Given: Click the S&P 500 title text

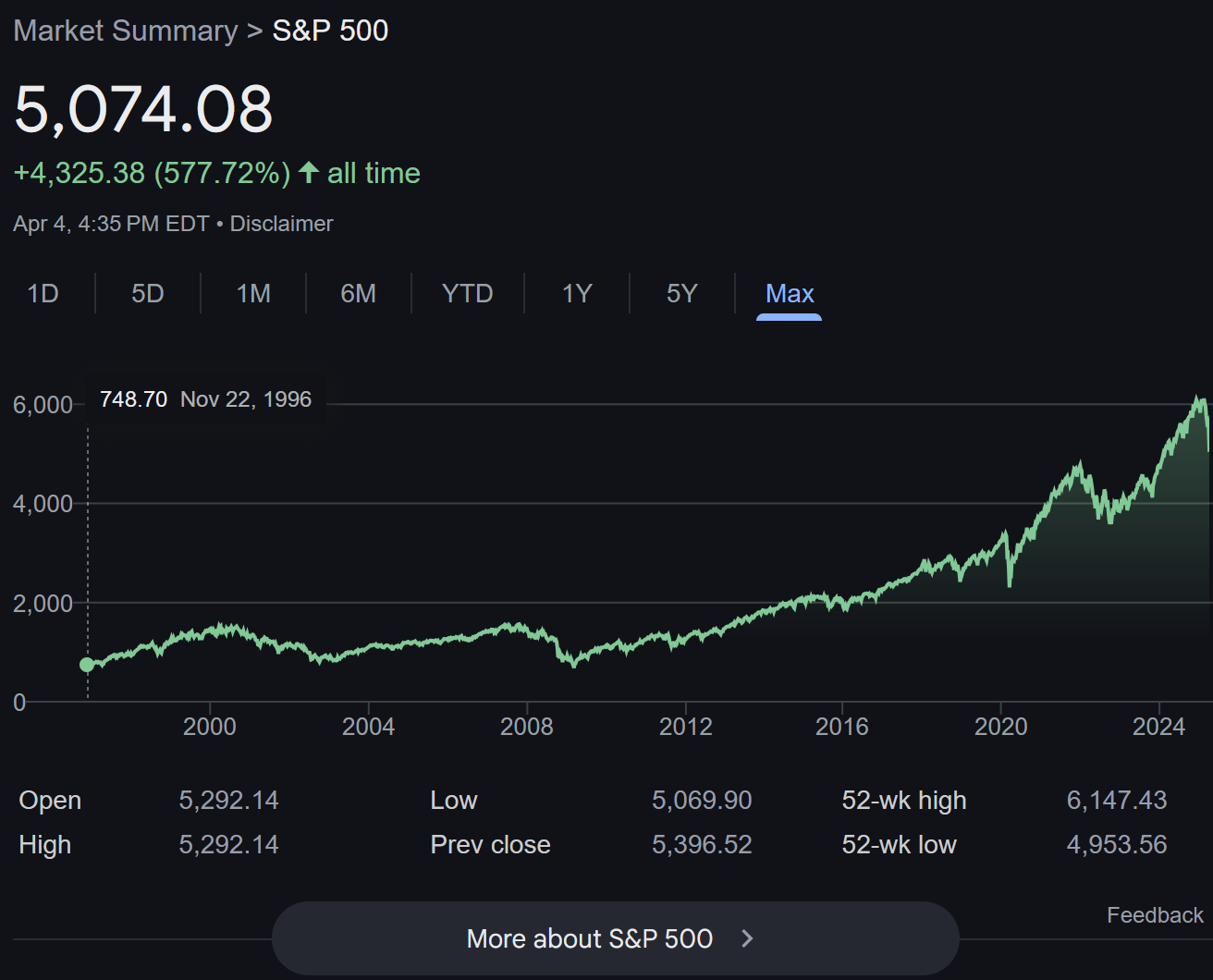Looking at the screenshot, I should 330,31.
